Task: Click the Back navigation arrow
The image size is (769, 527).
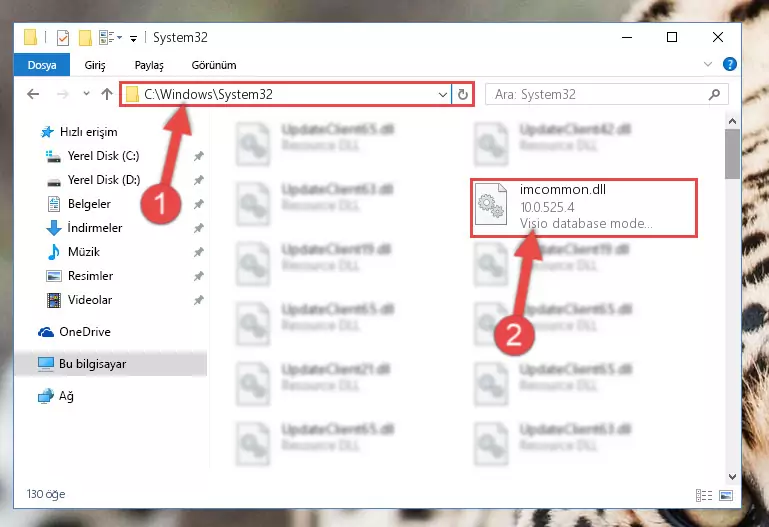Action: [x=33, y=94]
